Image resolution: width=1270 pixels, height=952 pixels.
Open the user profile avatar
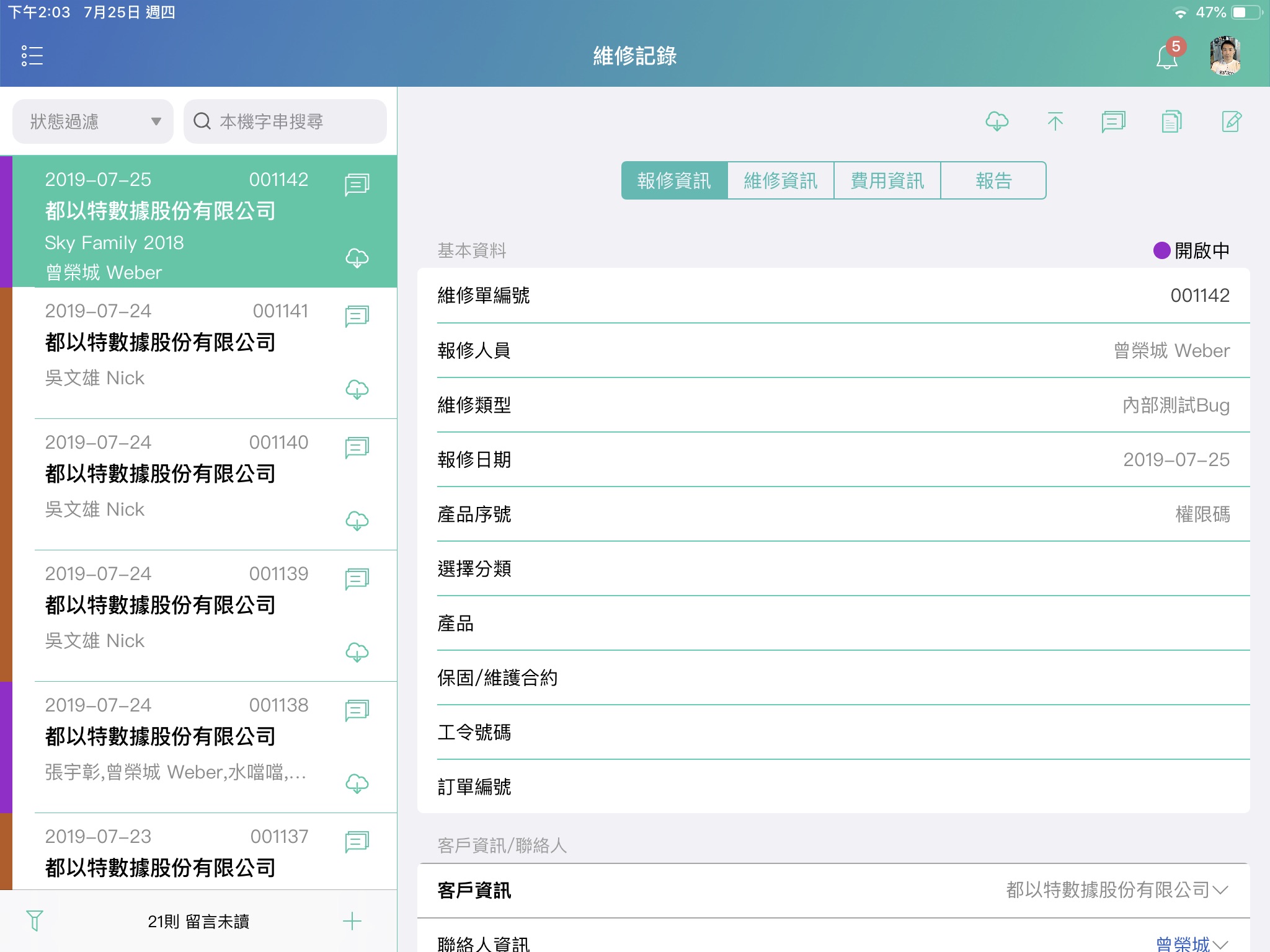point(1225,56)
